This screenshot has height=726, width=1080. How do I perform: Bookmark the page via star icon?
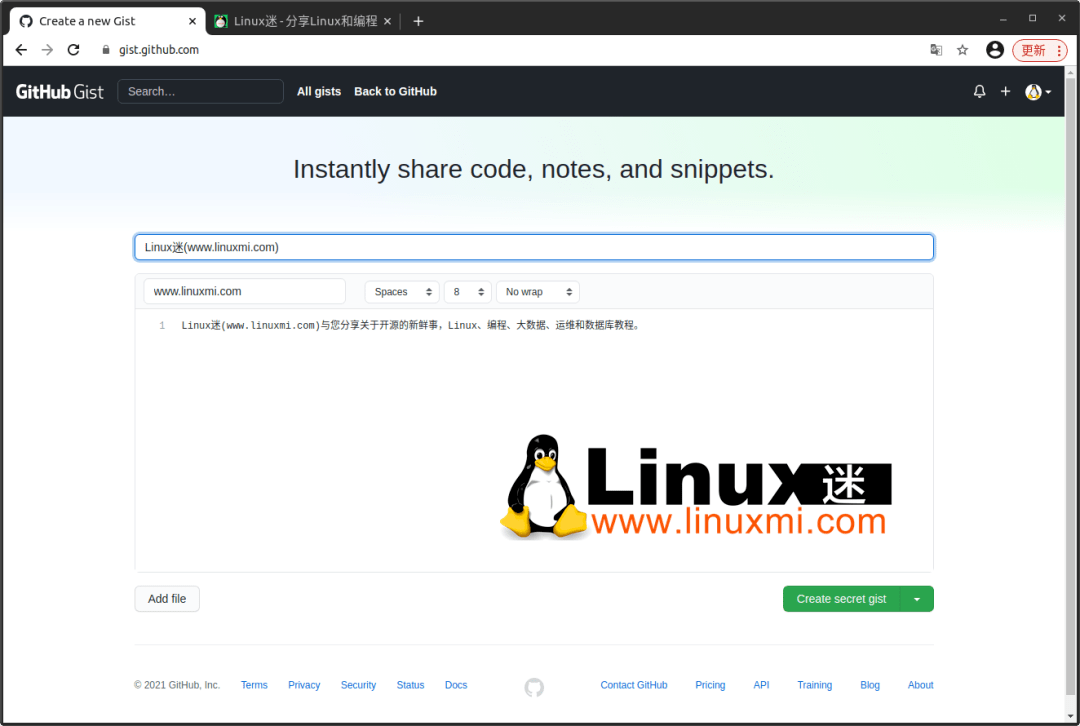coord(962,49)
